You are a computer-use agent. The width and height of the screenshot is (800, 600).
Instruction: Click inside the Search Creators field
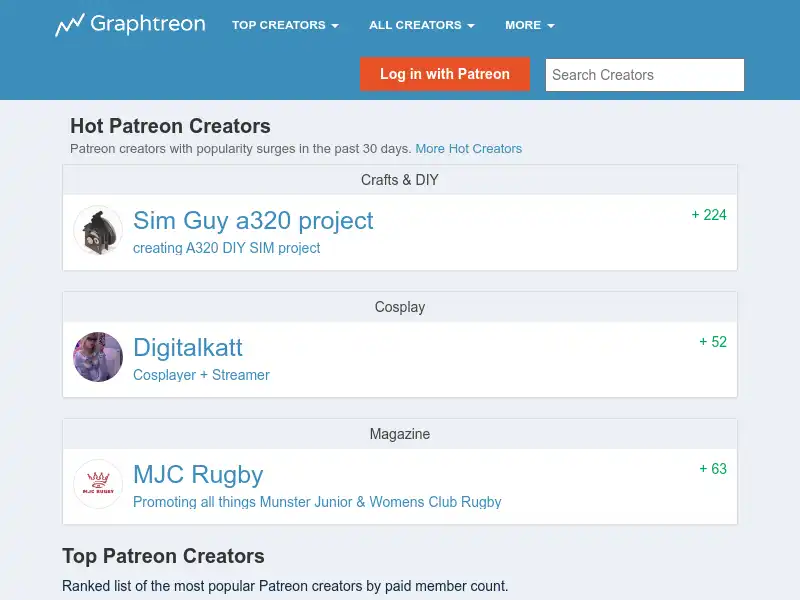(x=644, y=74)
